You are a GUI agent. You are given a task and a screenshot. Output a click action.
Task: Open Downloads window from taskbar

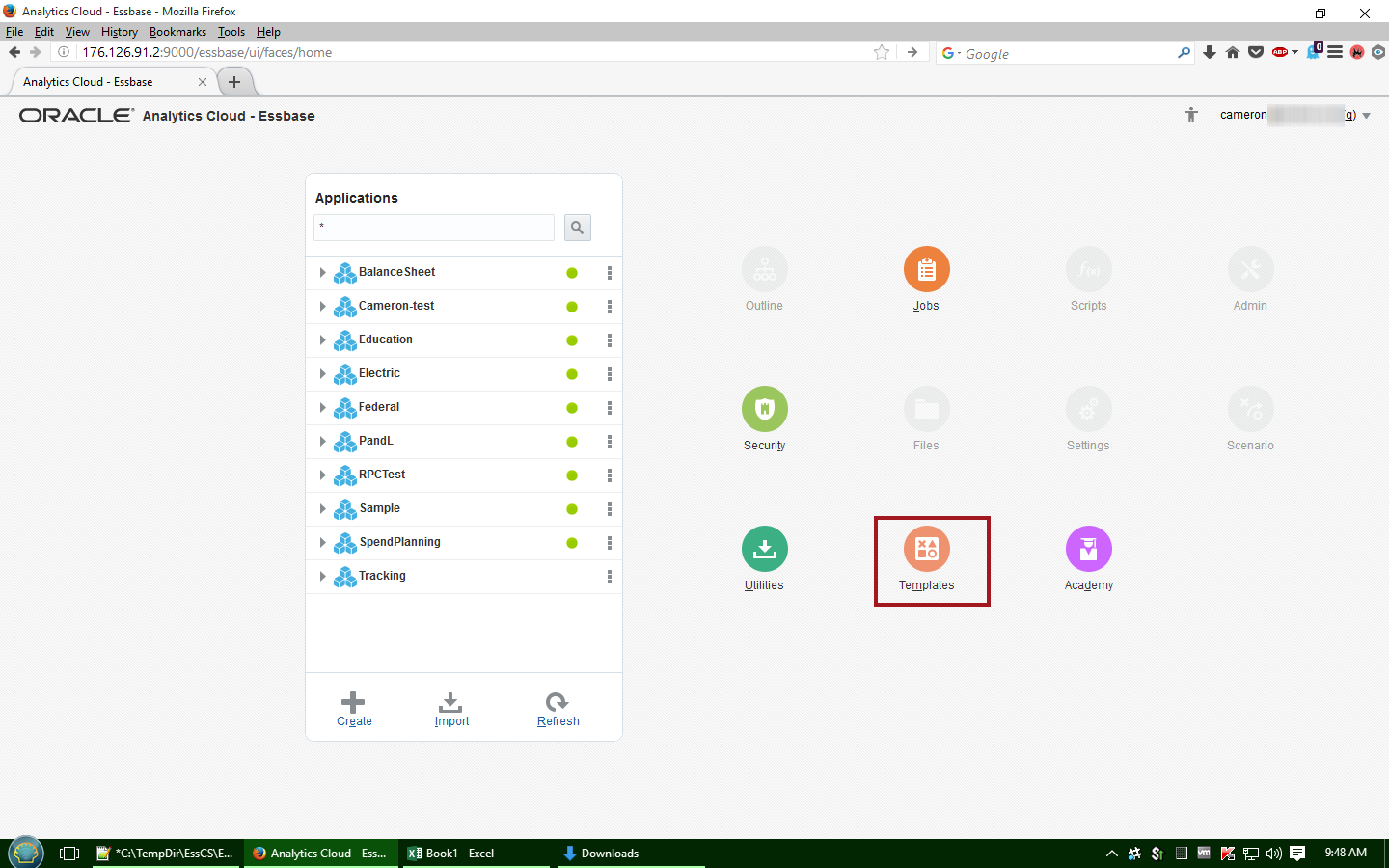click(x=629, y=854)
